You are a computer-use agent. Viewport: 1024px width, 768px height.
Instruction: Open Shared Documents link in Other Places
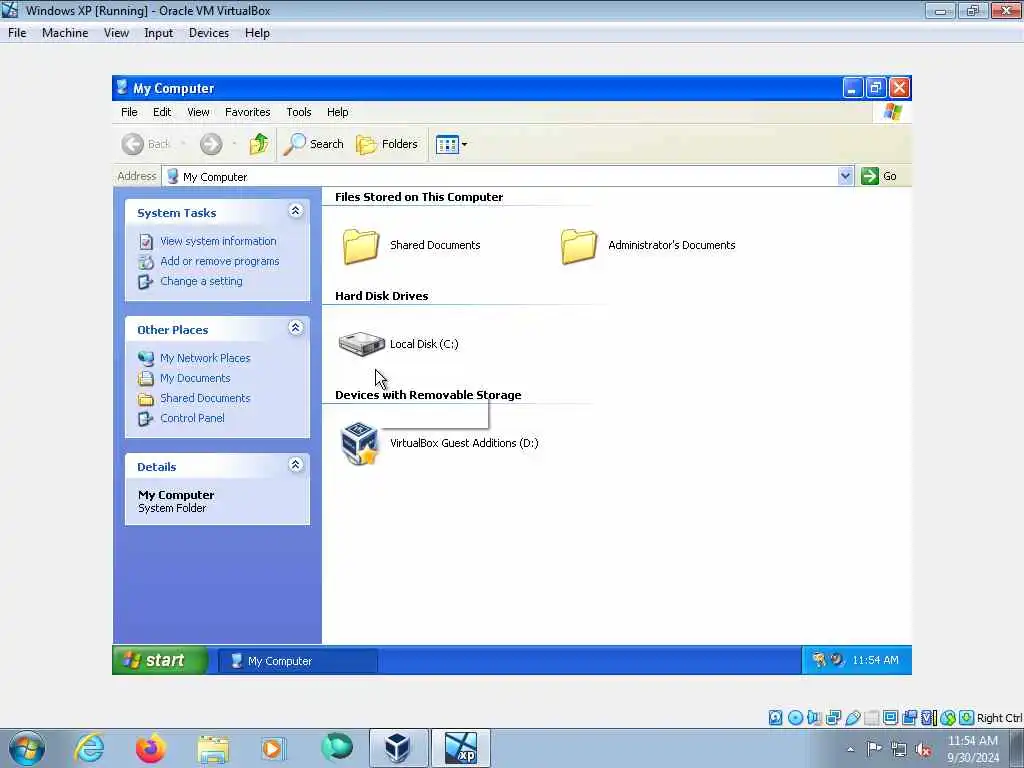coord(205,398)
